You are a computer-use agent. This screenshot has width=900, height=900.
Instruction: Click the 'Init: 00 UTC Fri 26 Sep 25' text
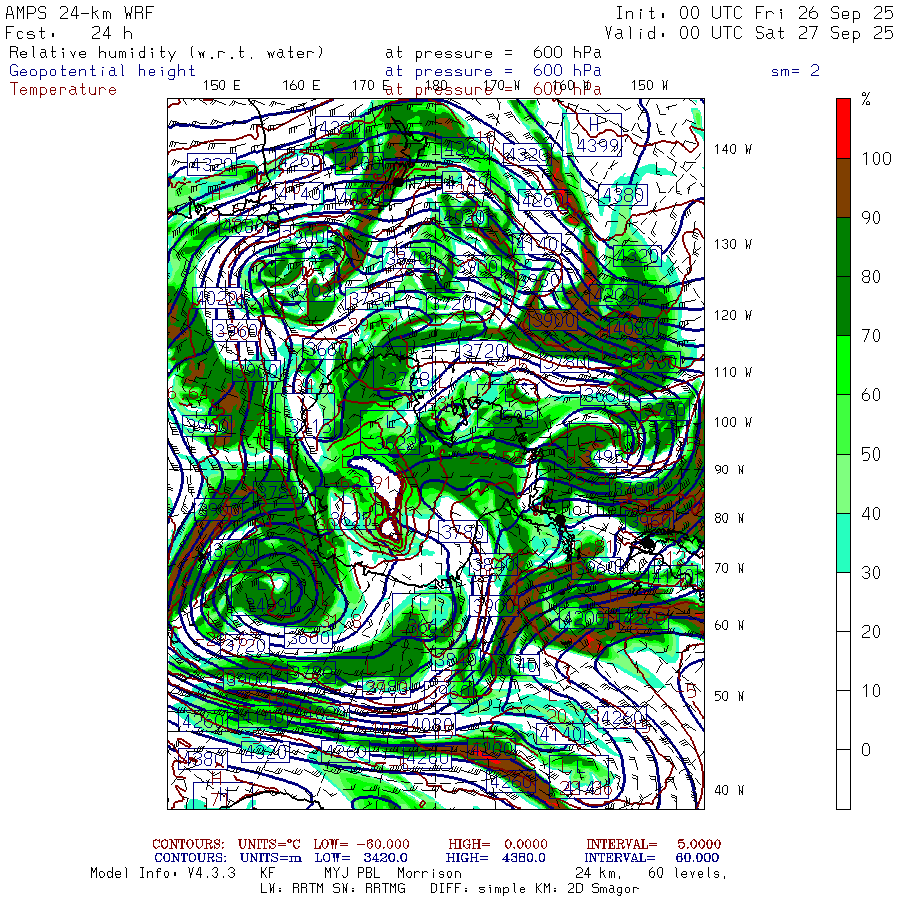coord(755,13)
